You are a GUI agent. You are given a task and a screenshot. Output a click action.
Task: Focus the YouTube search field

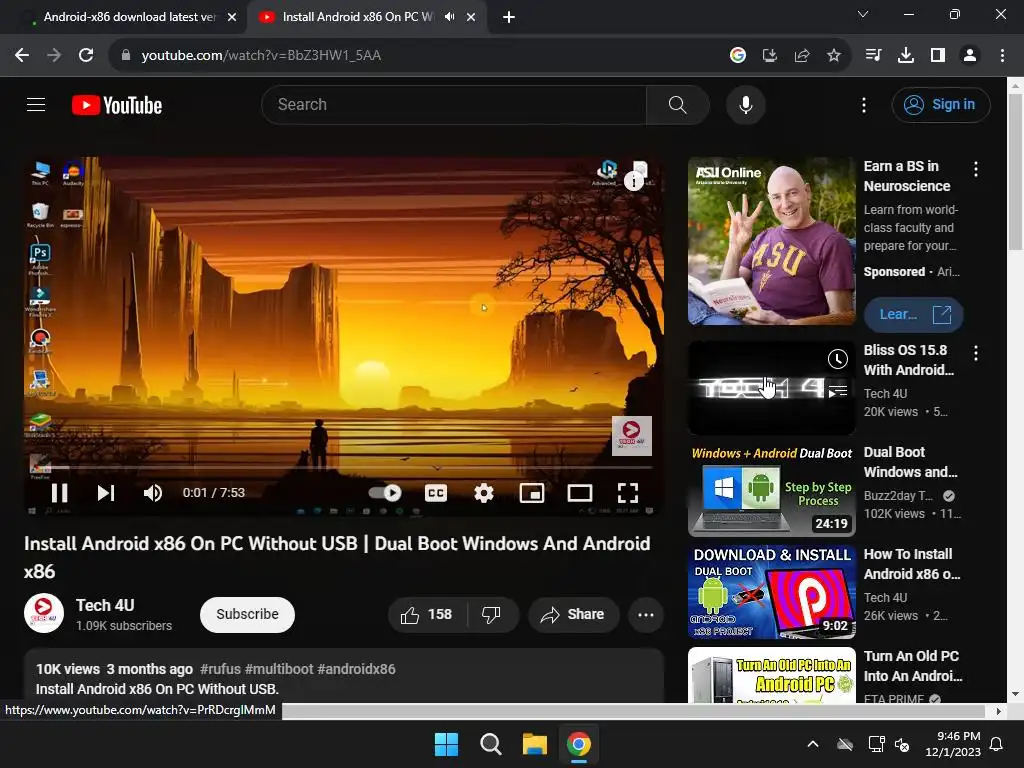tap(454, 104)
